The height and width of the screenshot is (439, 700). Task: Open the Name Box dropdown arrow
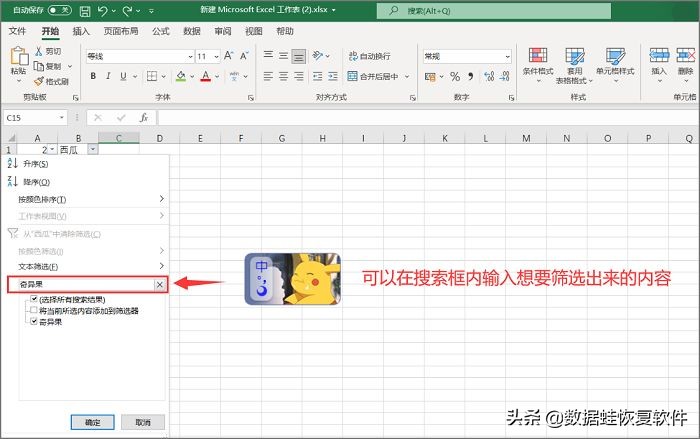pyautogui.click(x=62, y=118)
